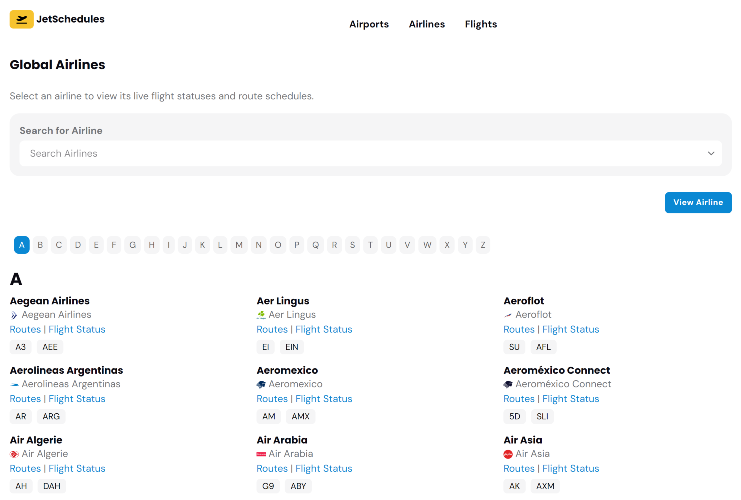Show airlines starting with M
This screenshot has width=741, height=500.
tap(239, 245)
